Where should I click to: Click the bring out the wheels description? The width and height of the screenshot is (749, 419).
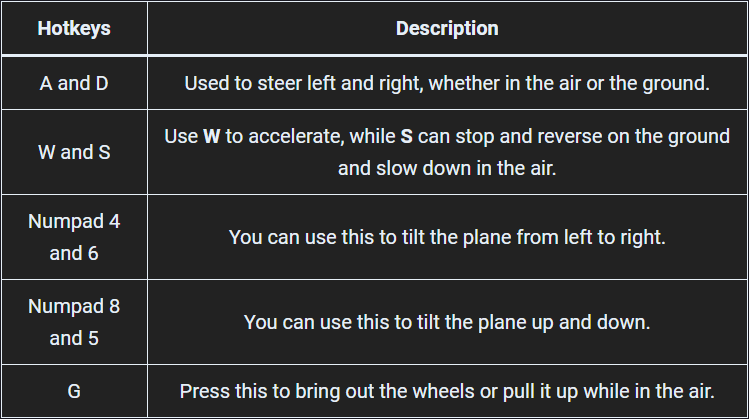(x=447, y=391)
